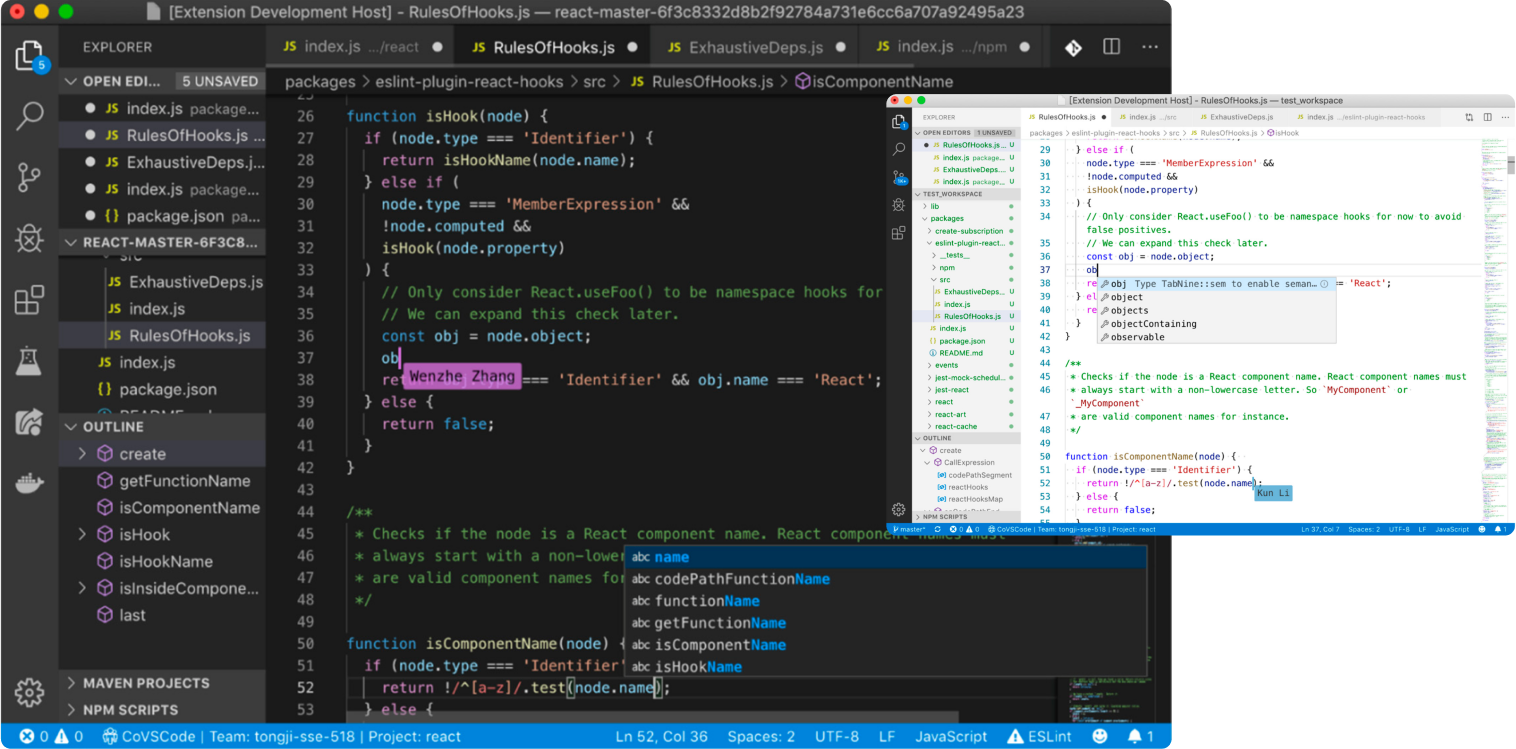Open Source Control view in light window
Viewport: 1516px width, 749px height.
click(898, 176)
